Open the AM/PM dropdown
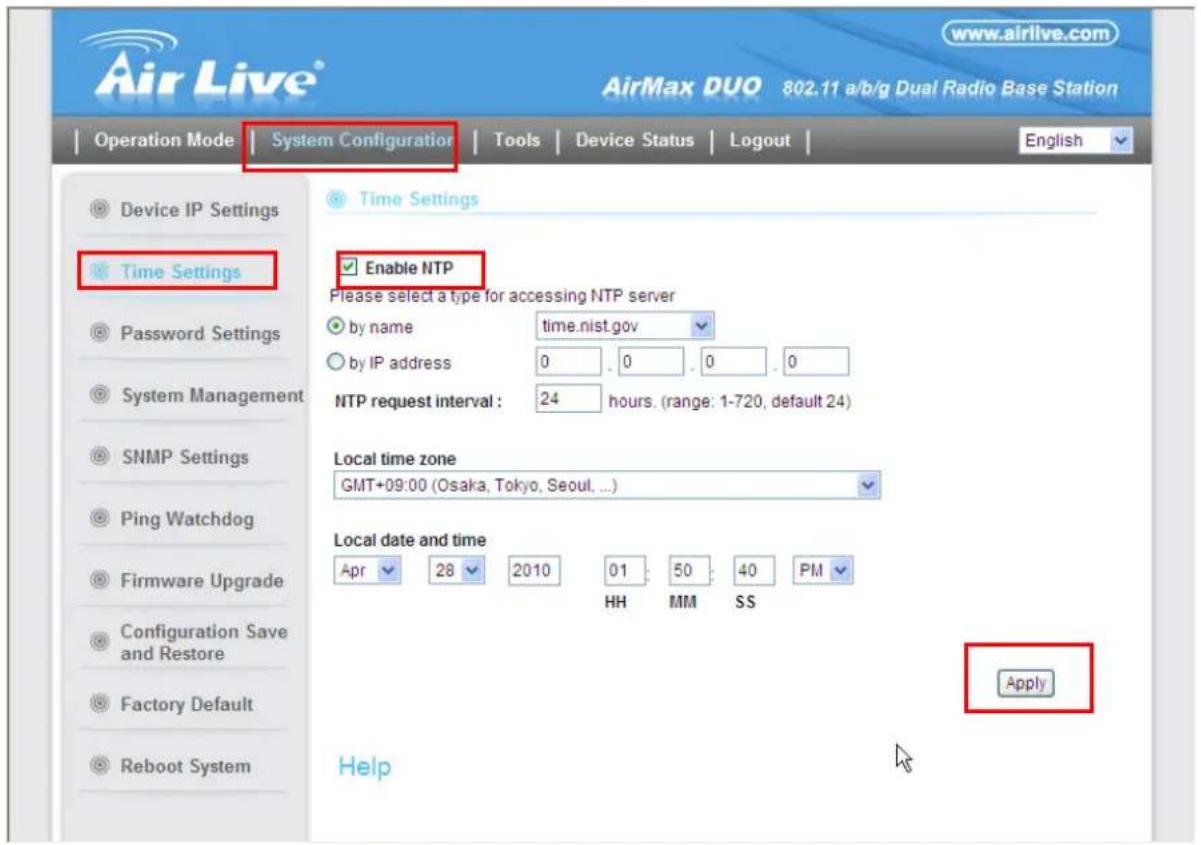Image resolution: width=1201 pixels, height=845 pixels. pos(822,571)
